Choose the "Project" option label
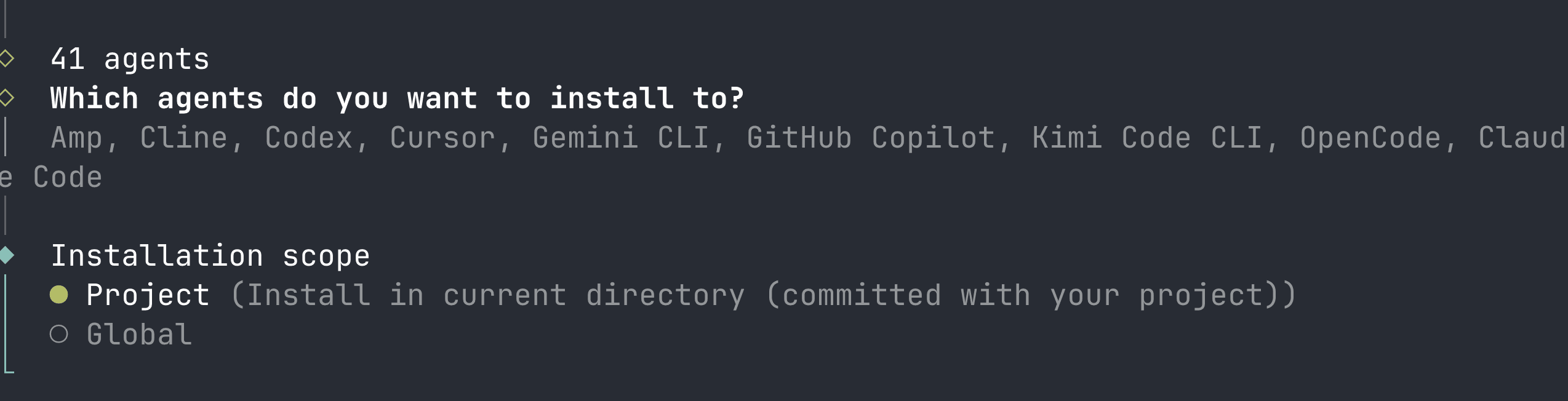 coord(148,295)
